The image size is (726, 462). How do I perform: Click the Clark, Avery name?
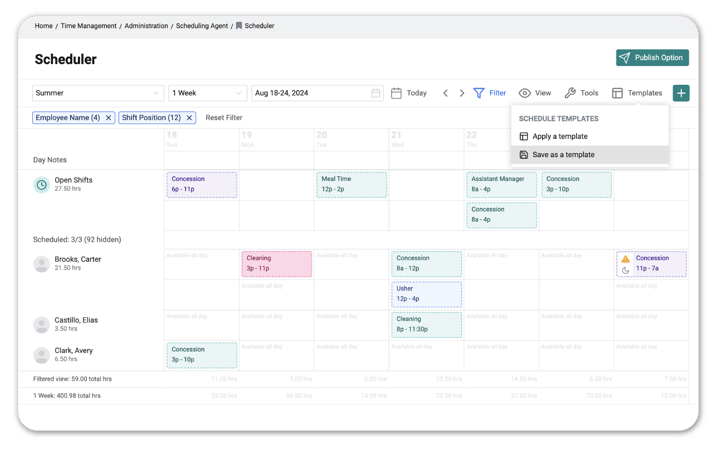coord(74,351)
